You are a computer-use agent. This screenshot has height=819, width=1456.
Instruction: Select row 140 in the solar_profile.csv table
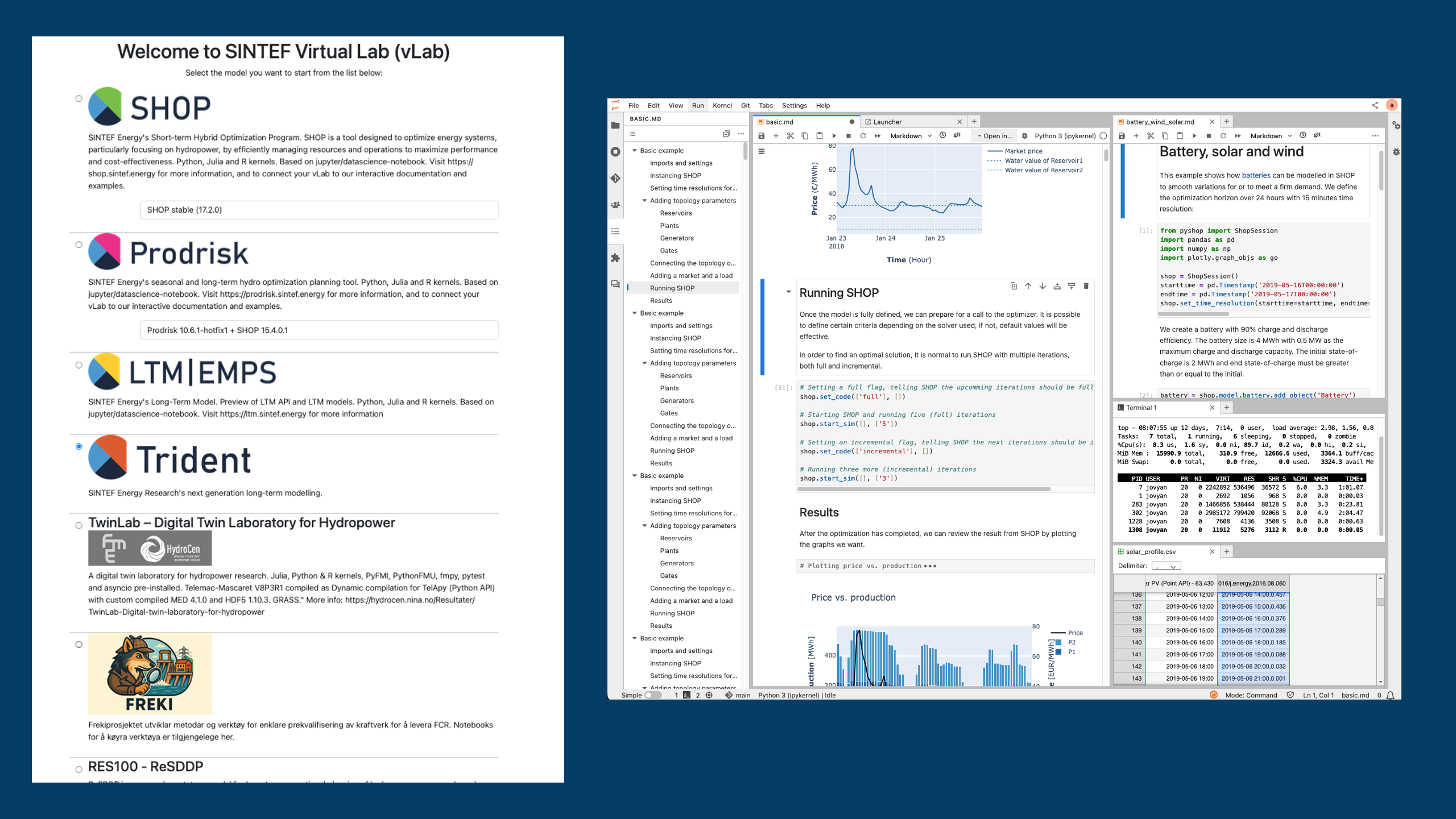(x=1136, y=642)
